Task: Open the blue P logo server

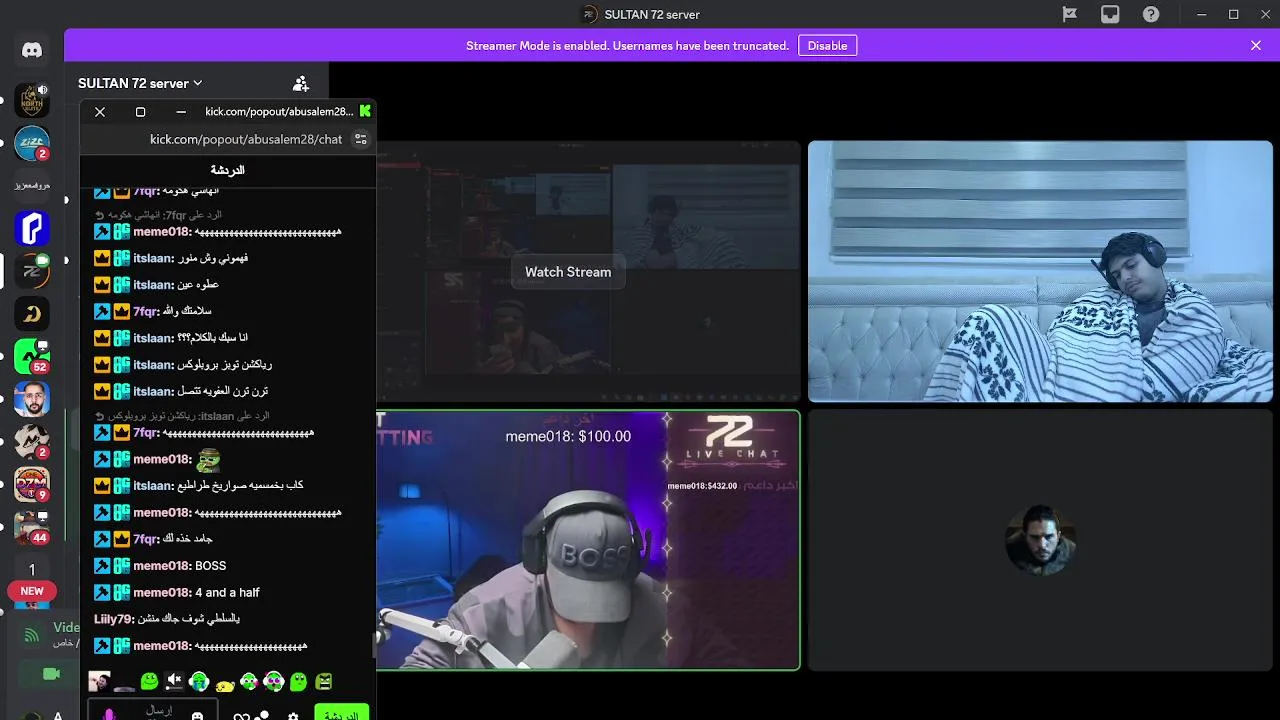Action: click(31, 229)
